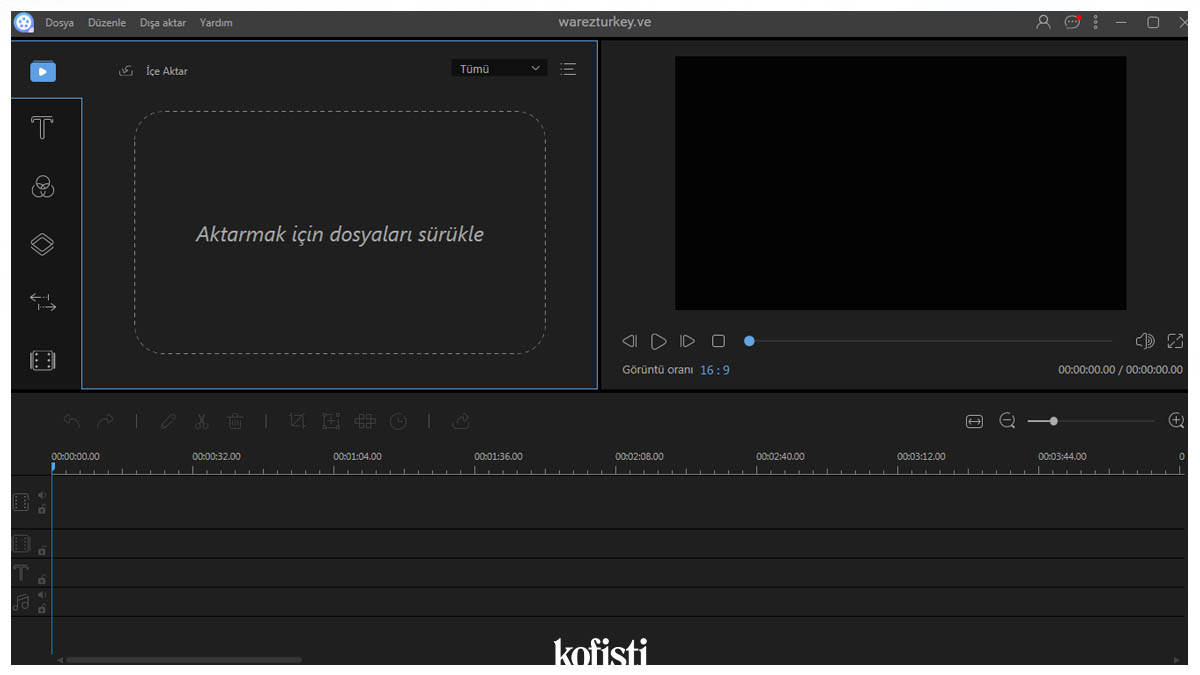Open the list view options icon
Screen dimensions: 1200x675
coord(568,69)
